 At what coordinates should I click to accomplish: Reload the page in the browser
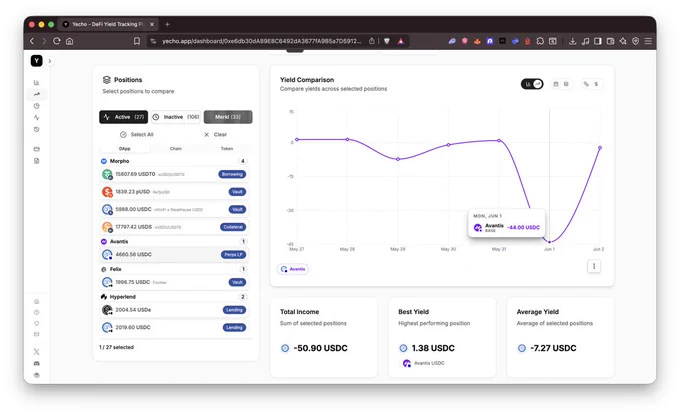click(x=56, y=41)
